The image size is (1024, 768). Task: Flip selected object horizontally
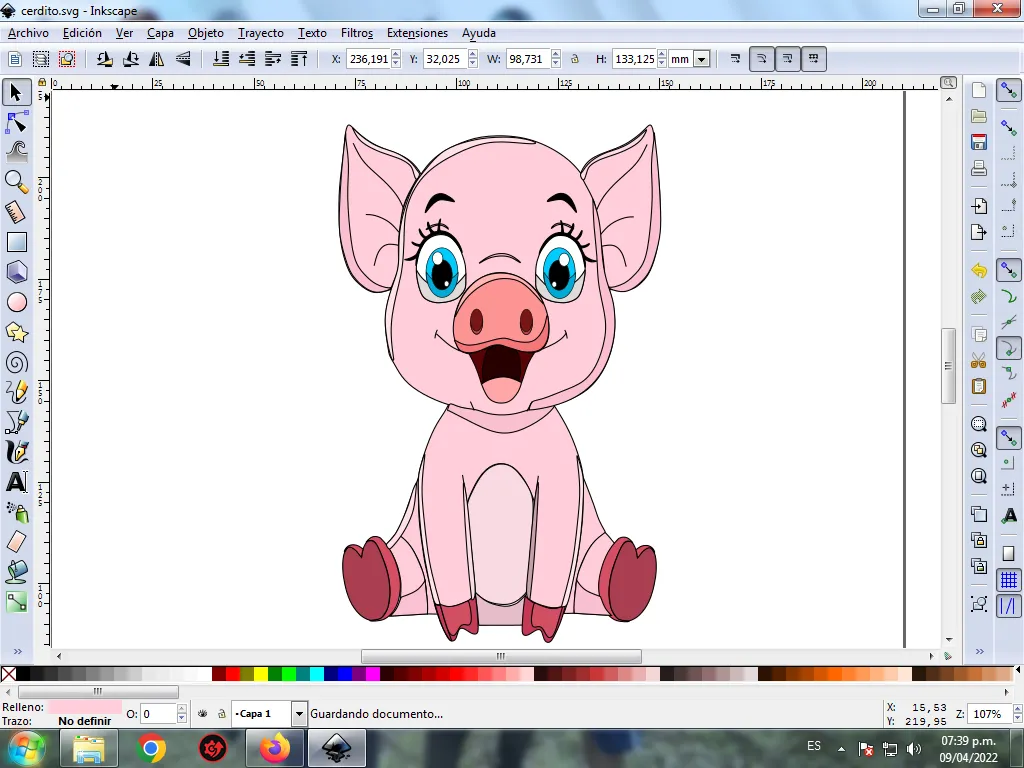[157, 59]
